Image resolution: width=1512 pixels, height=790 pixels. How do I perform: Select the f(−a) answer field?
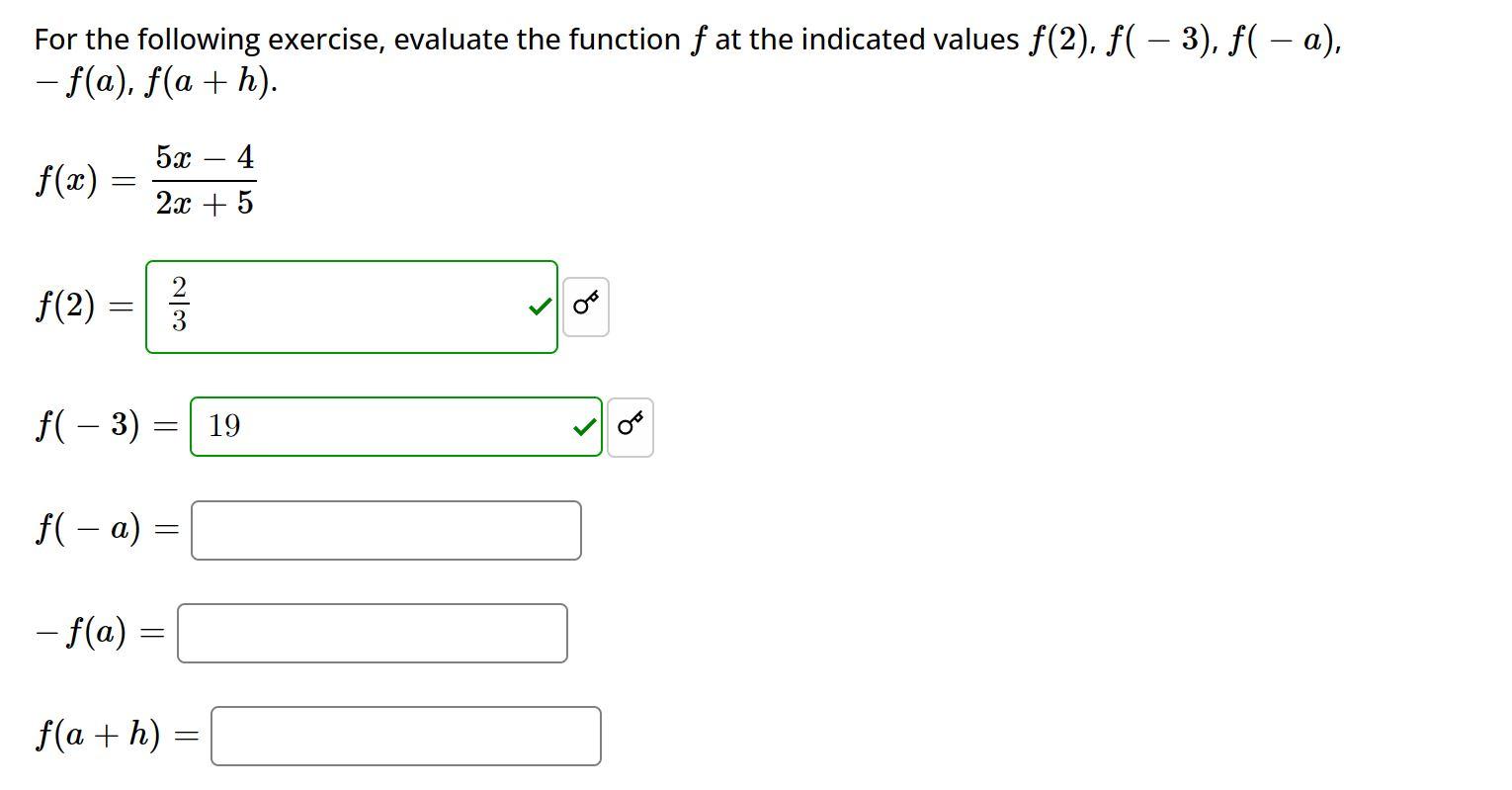point(385,530)
